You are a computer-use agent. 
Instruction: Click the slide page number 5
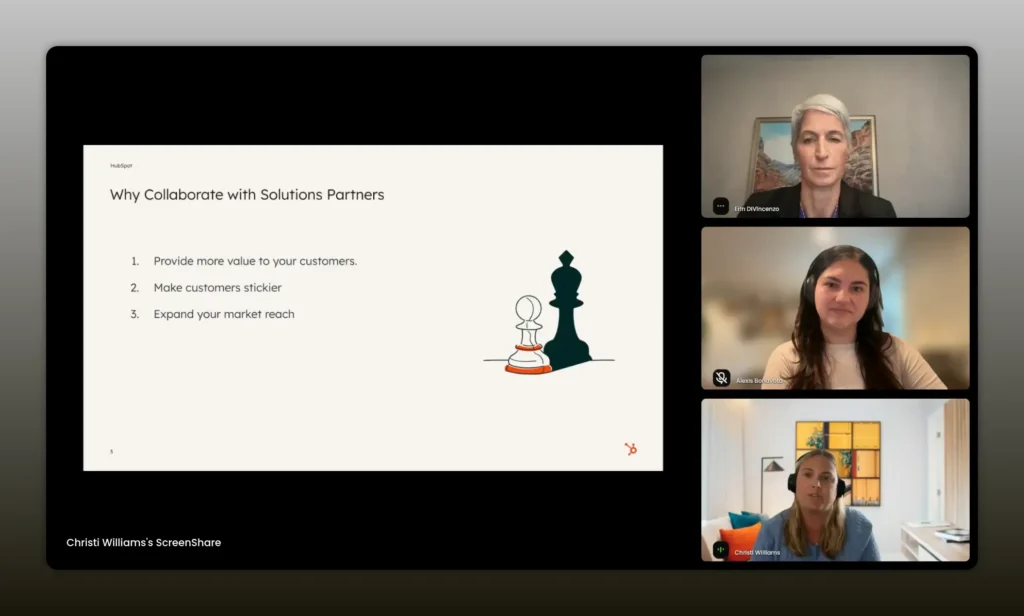(x=111, y=451)
